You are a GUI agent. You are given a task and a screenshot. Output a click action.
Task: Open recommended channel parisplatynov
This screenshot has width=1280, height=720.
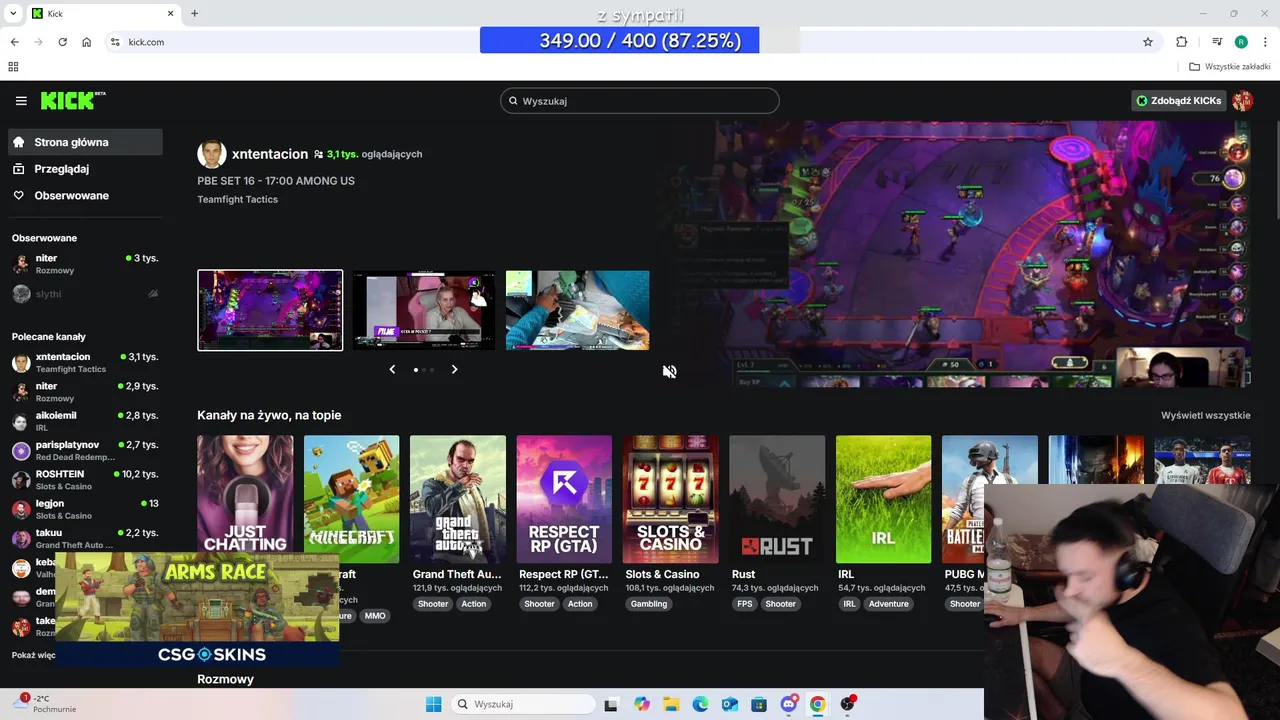click(85, 450)
